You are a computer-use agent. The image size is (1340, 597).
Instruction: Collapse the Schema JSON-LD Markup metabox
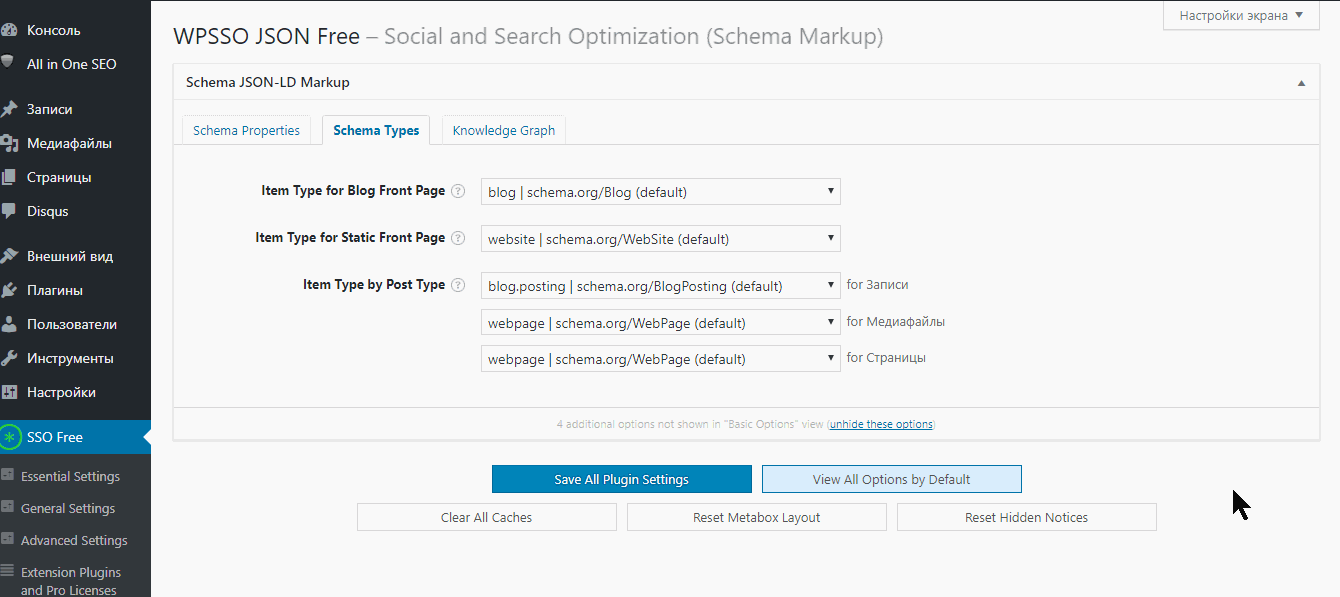(x=1301, y=83)
